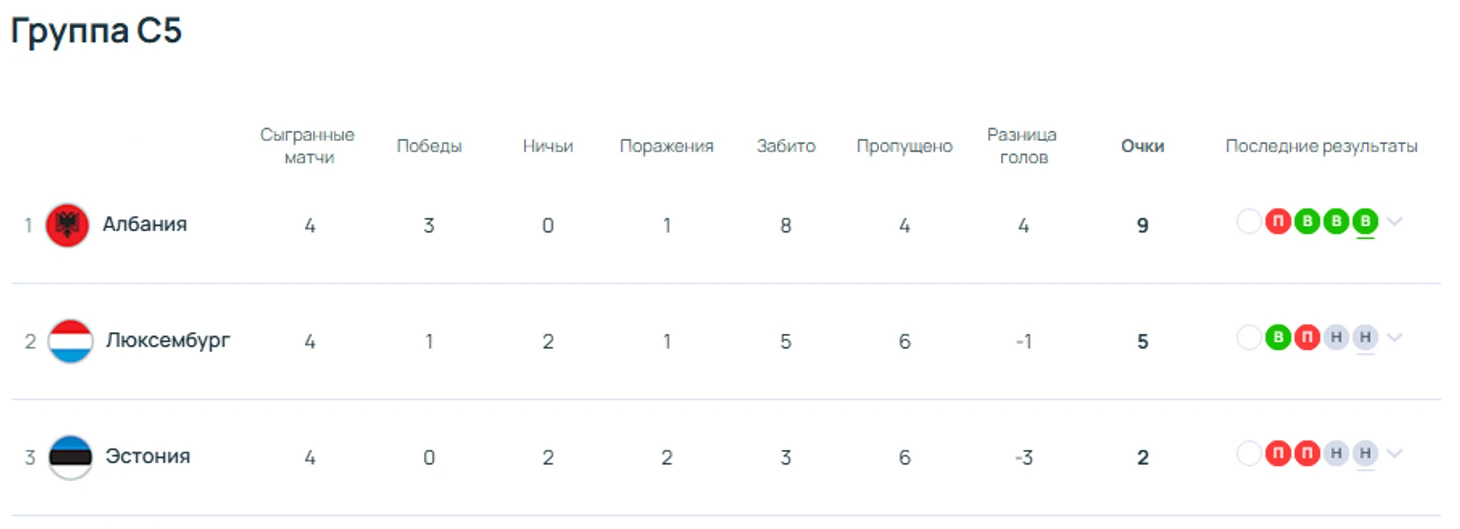Click the Группа C5 heading

[96, 31]
